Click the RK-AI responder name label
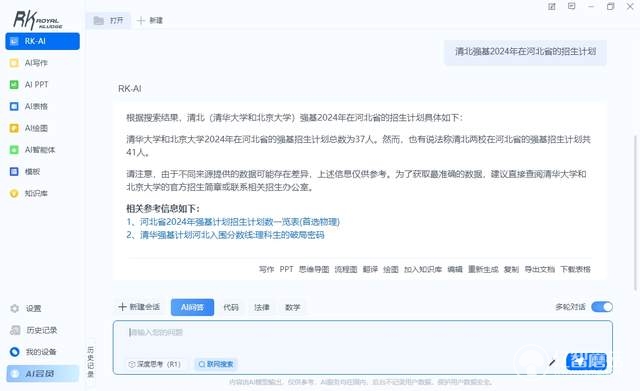Image resolution: width=640 pixels, height=391 pixels. pyautogui.click(x=130, y=89)
